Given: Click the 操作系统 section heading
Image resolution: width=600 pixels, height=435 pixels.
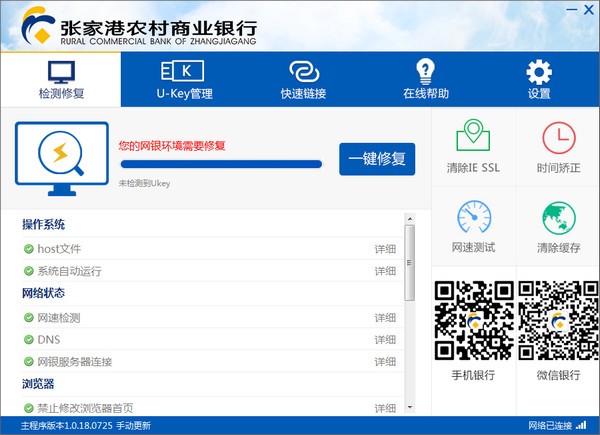Looking at the screenshot, I should (x=43, y=225).
